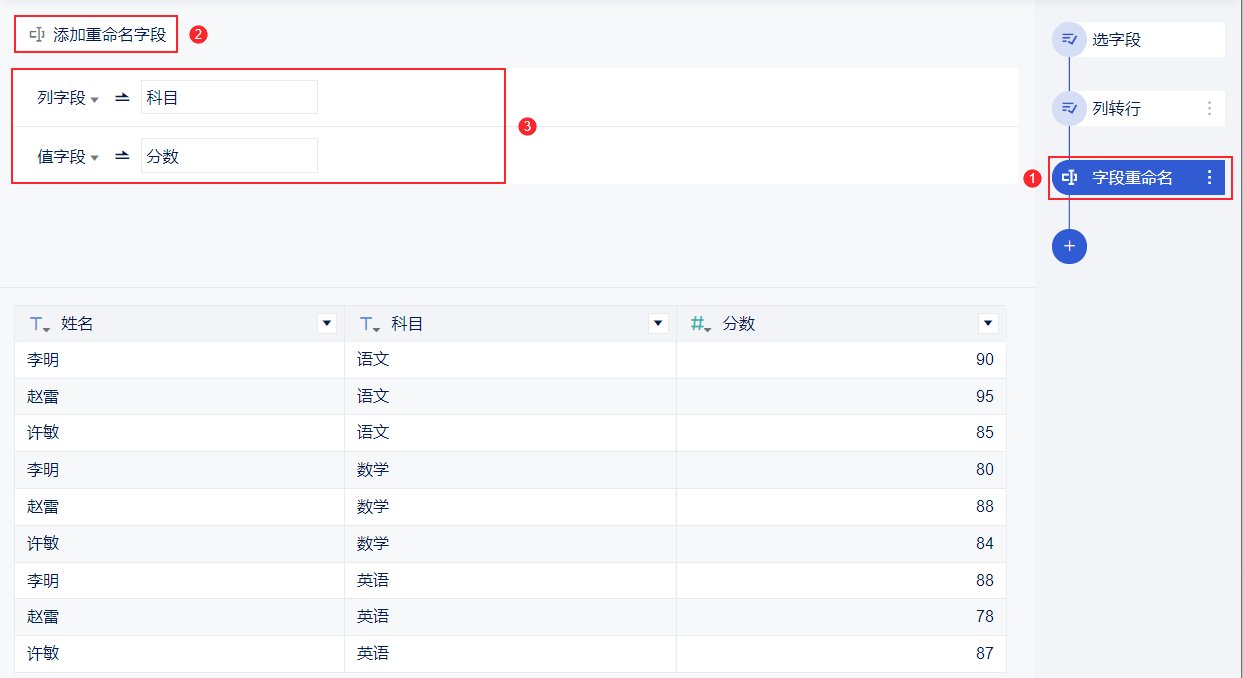Screen dimensions: 1243x678
Task: Open filter dropdown for 科目 column
Action: pyautogui.click(x=658, y=323)
